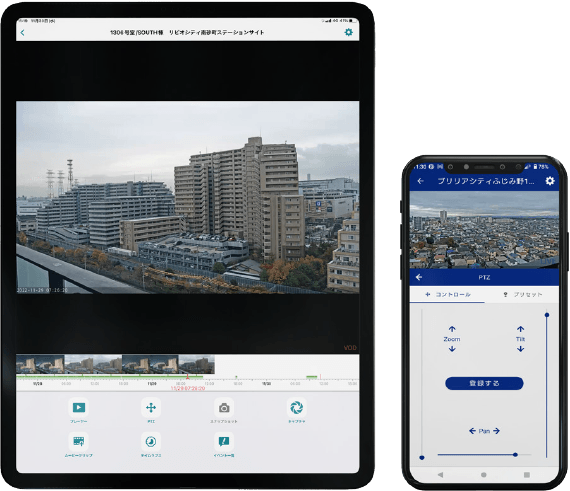Click the Pan label on phone

[484, 431]
